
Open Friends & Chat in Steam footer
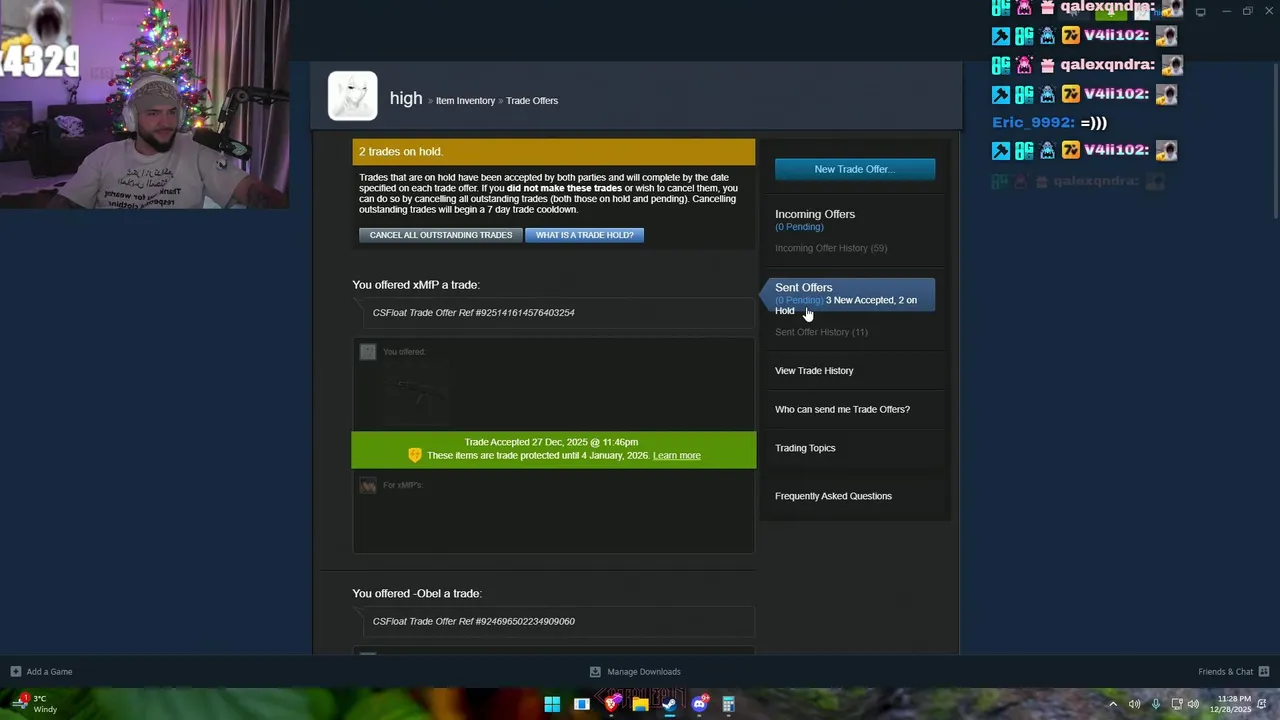pyautogui.click(x=1234, y=672)
